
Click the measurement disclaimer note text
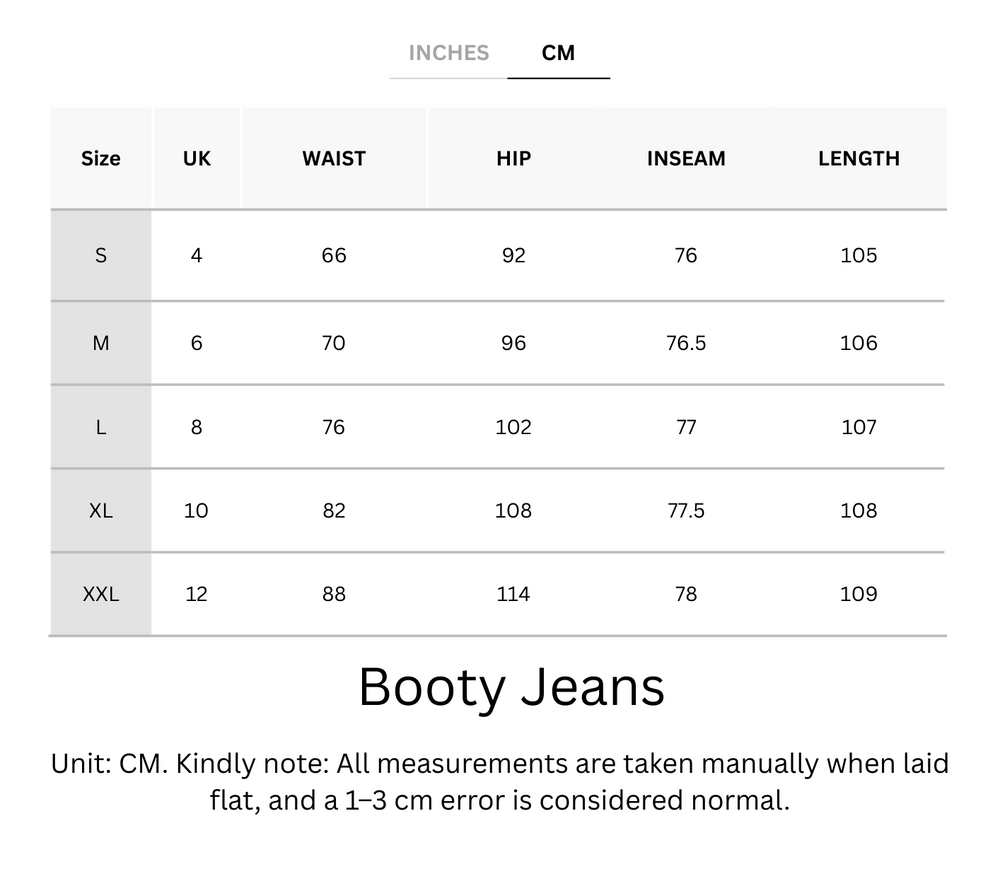(x=500, y=782)
